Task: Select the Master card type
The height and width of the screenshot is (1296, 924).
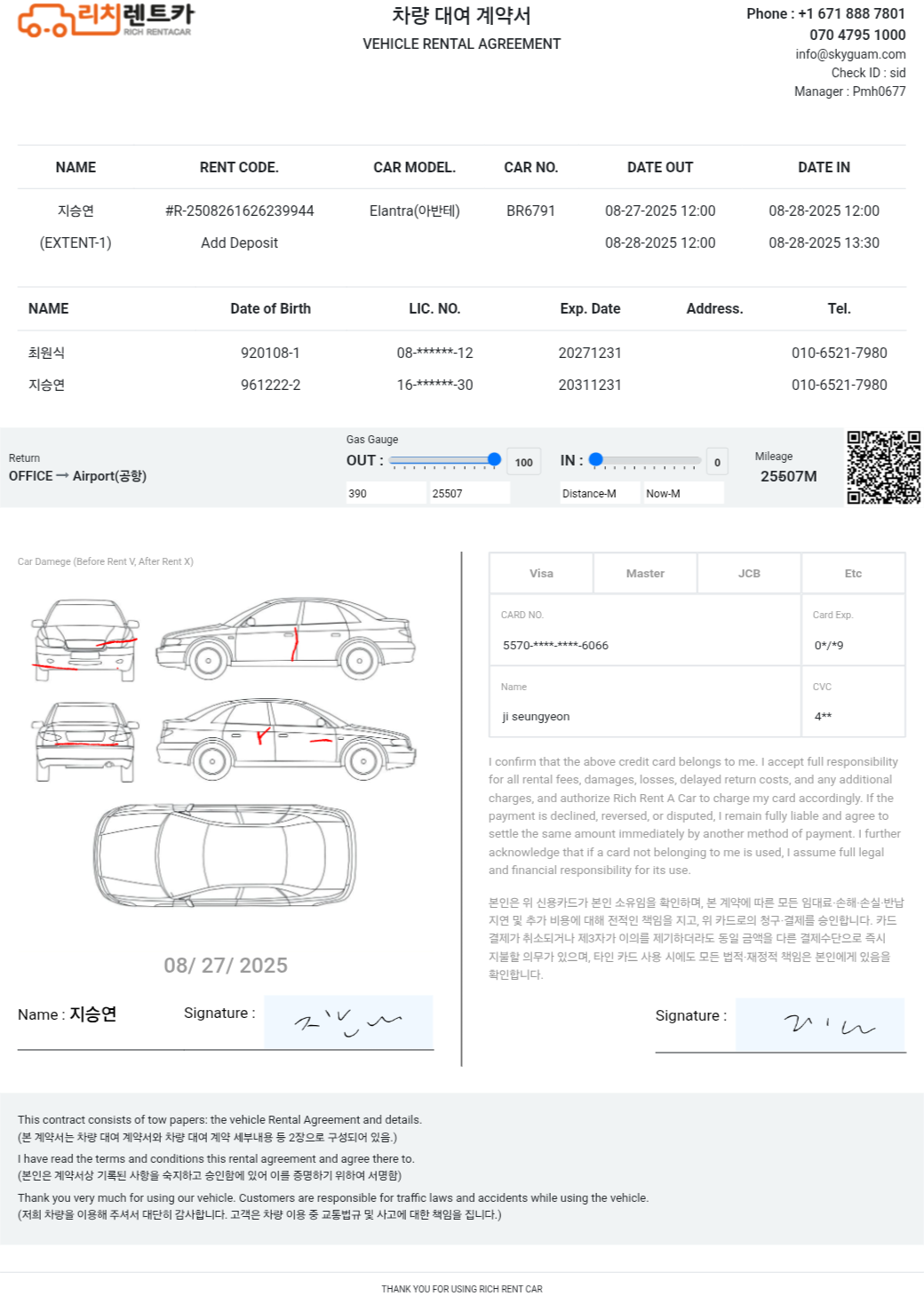Action: [x=645, y=574]
